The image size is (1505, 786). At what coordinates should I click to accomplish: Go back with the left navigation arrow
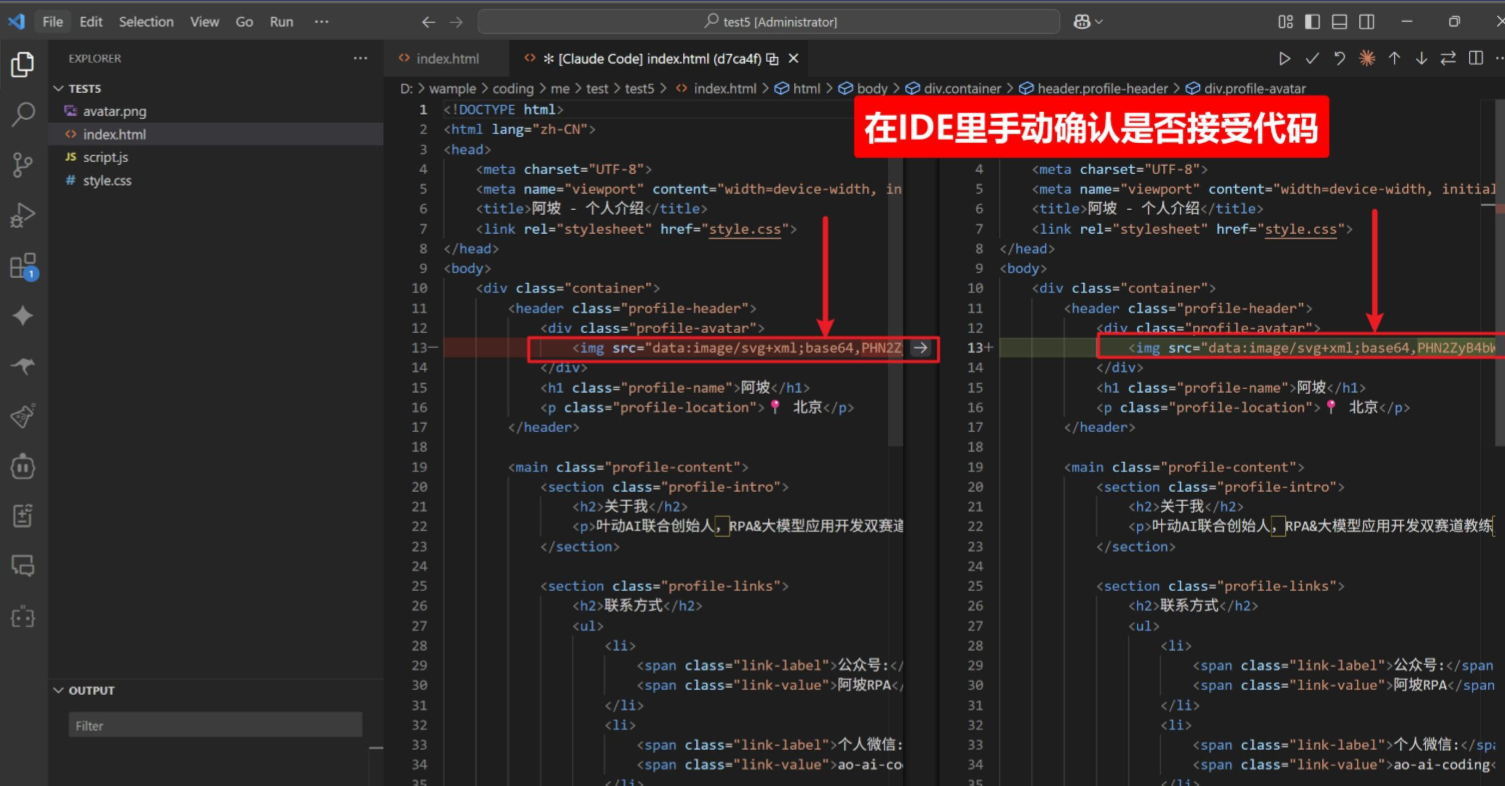(429, 21)
